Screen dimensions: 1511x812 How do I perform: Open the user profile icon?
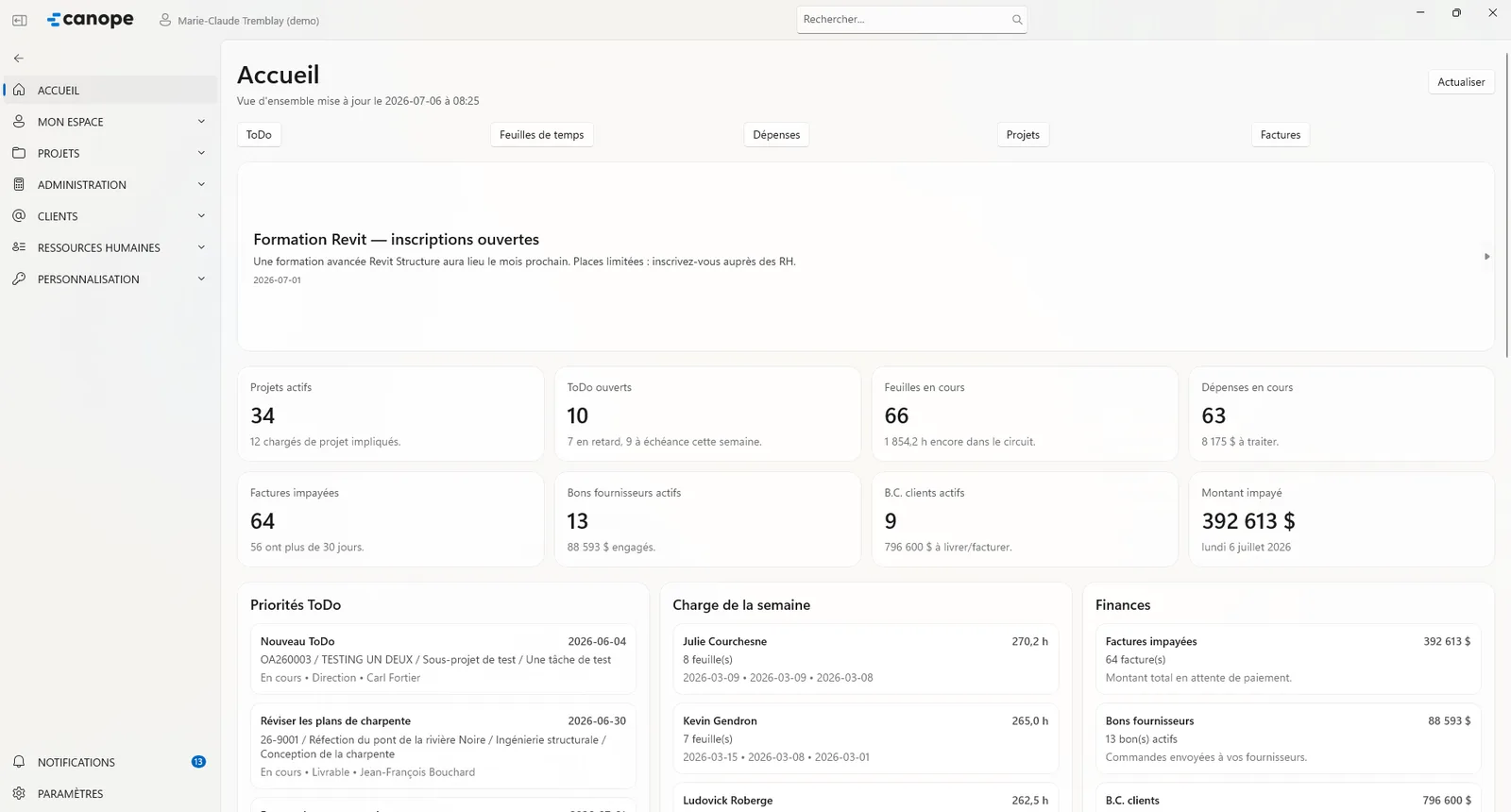(165, 20)
